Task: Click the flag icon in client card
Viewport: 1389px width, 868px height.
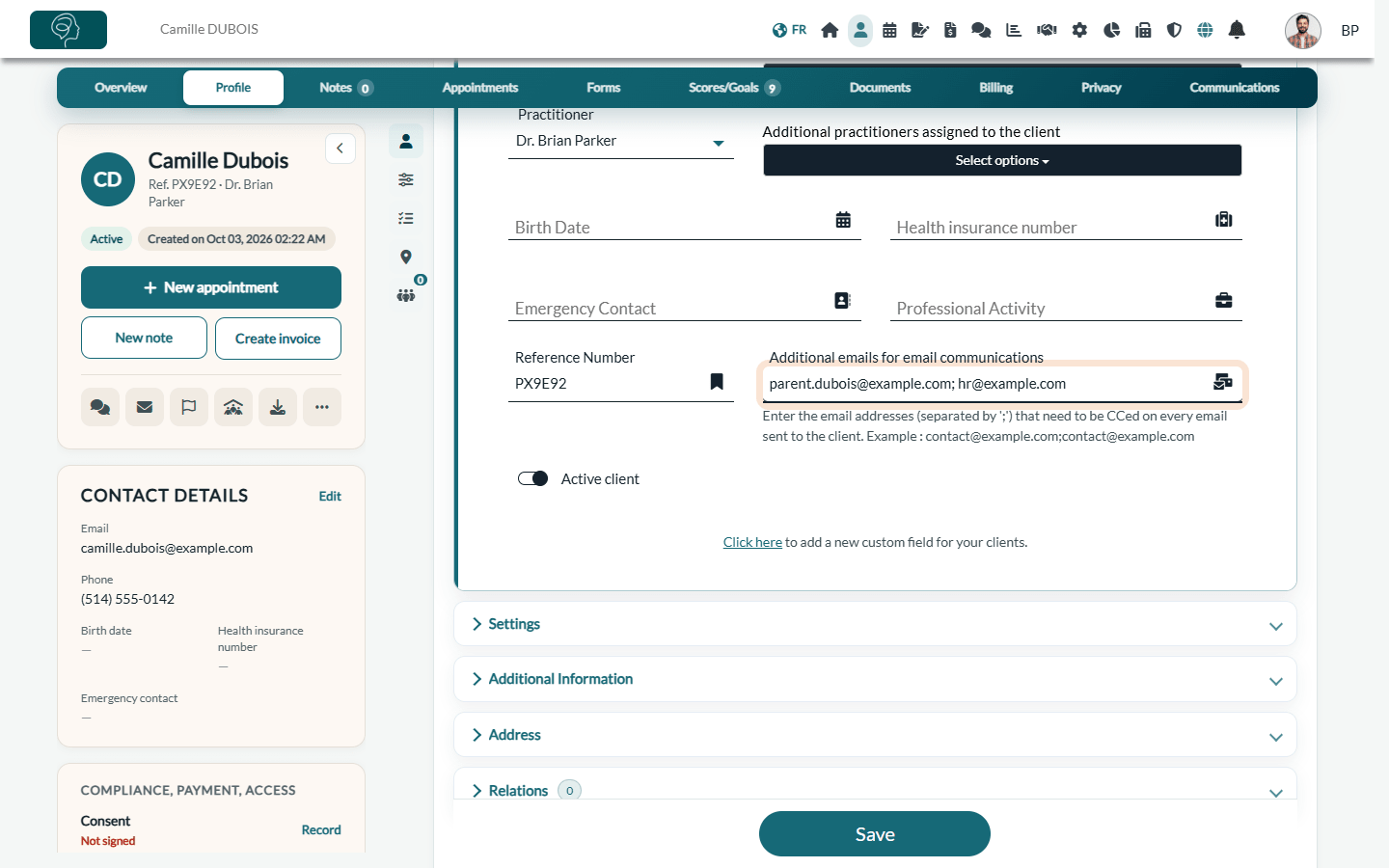Action: pyautogui.click(x=189, y=407)
